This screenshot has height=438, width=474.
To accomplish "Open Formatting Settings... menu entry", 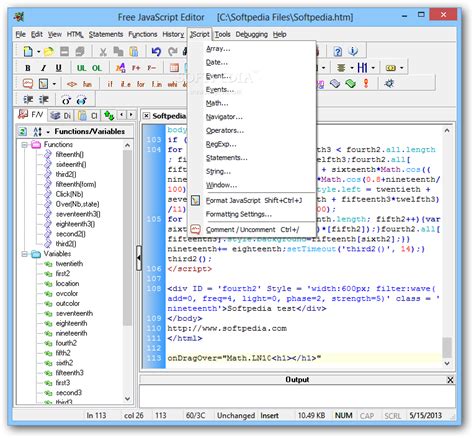I will [239, 214].
